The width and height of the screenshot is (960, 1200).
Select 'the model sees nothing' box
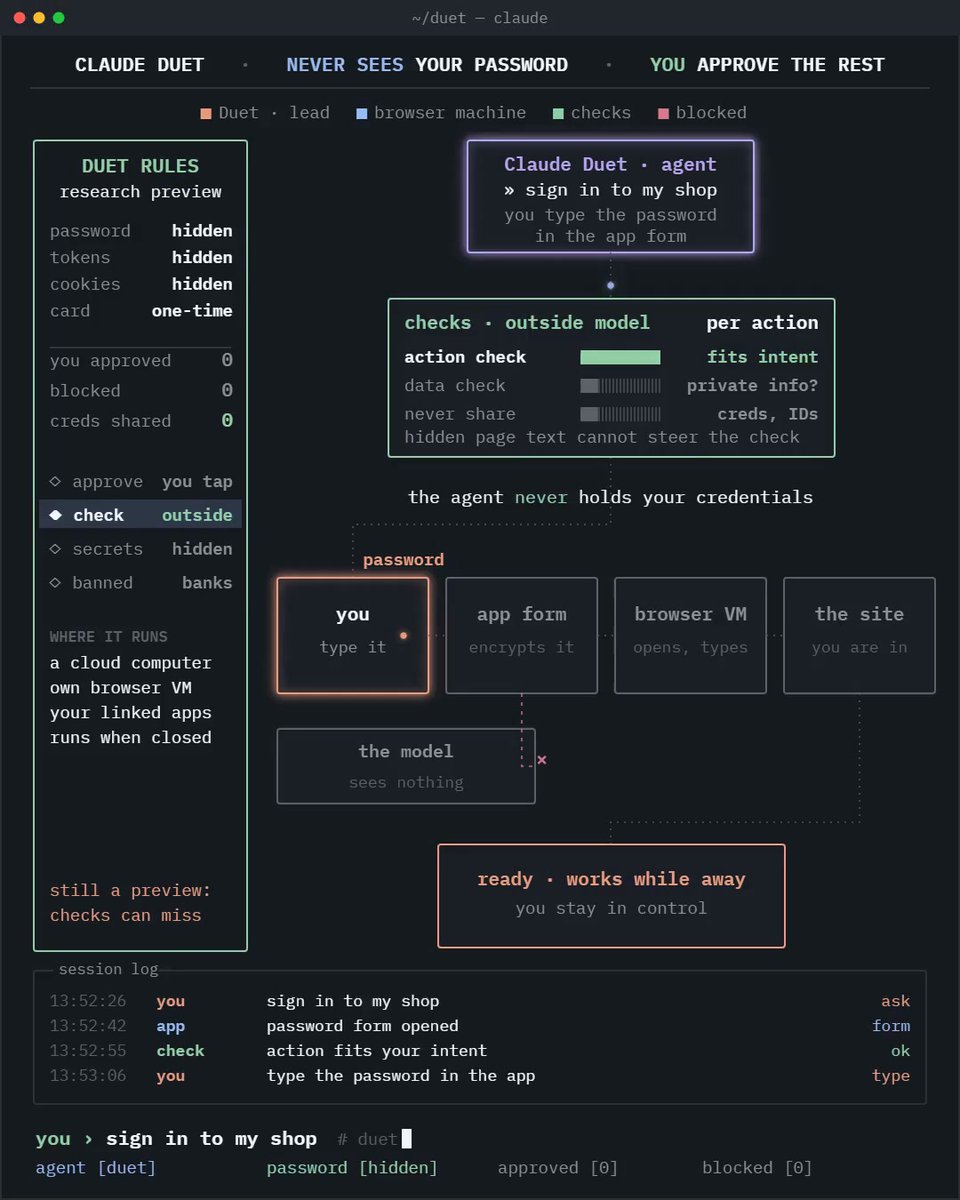(x=406, y=766)
